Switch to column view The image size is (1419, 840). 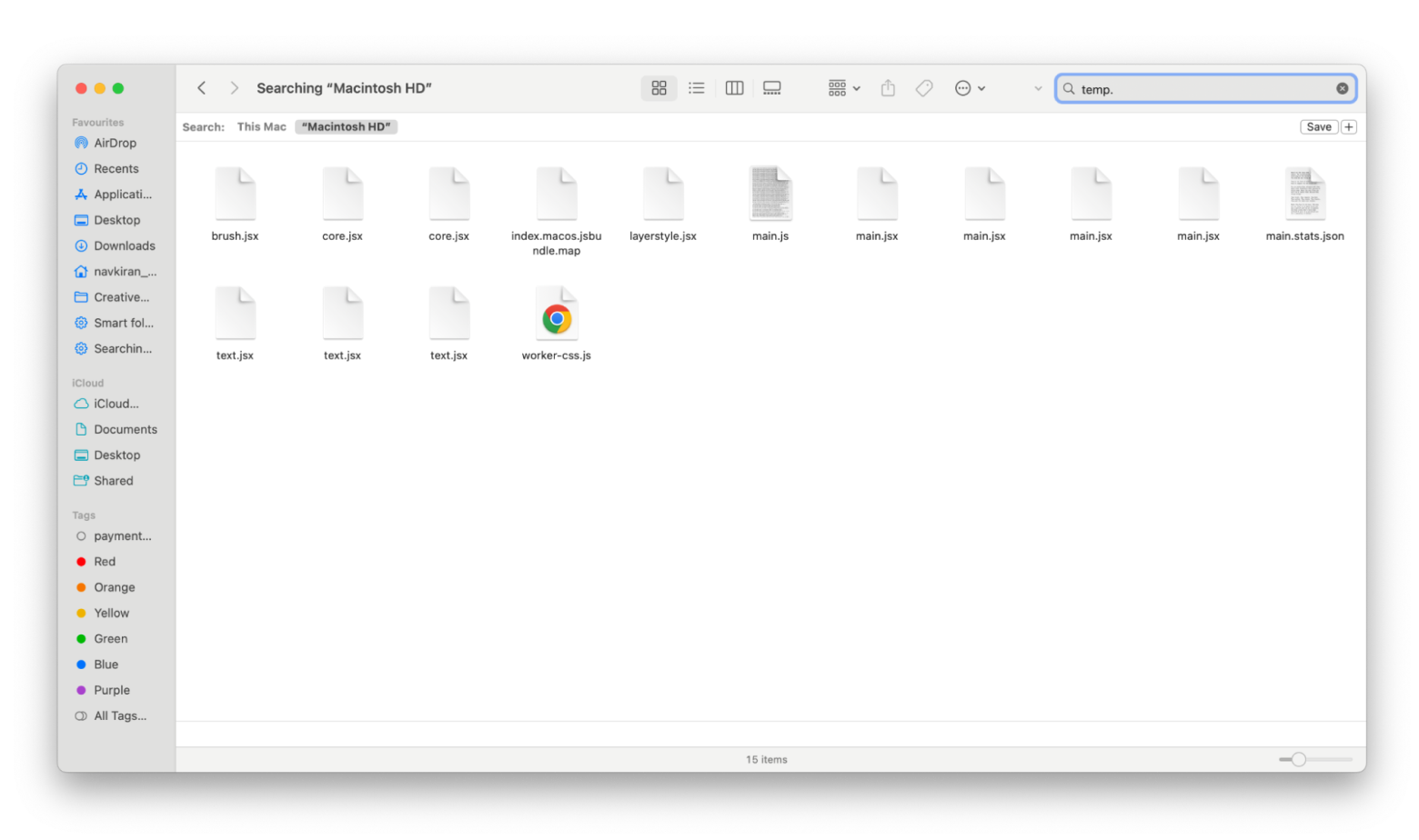(735, 88)
